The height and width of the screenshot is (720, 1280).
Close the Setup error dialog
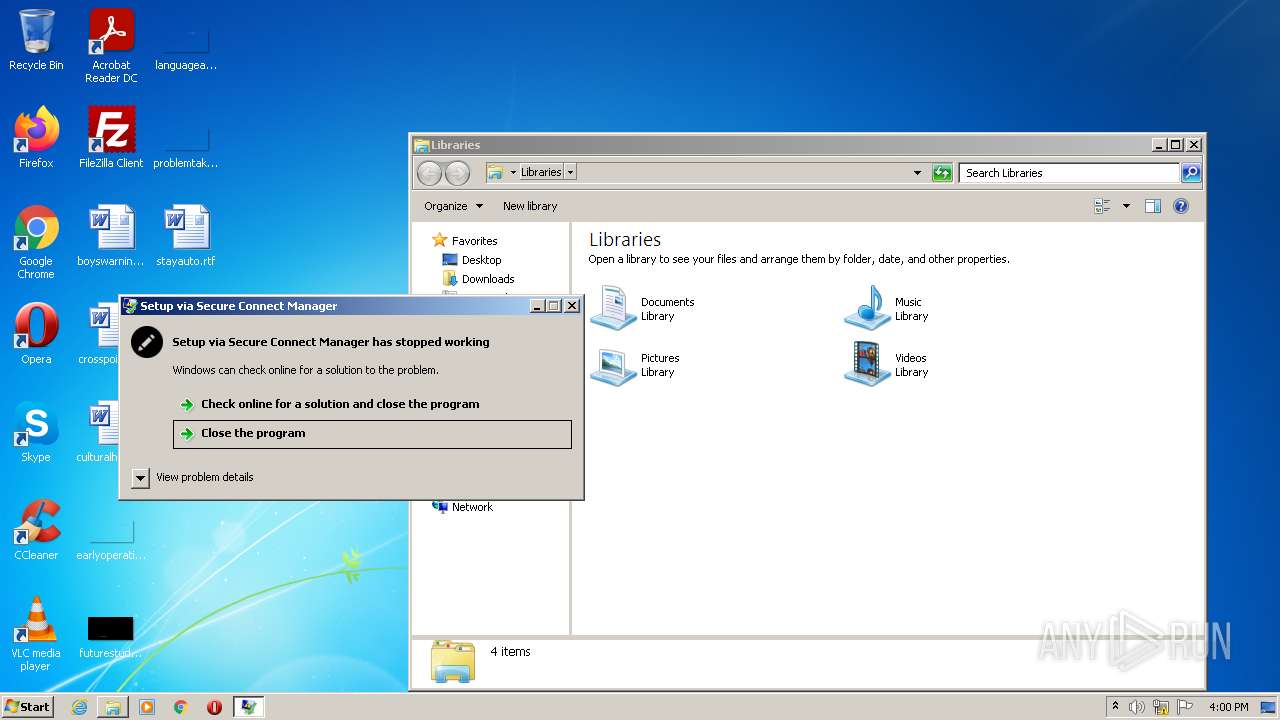[572, 306]
